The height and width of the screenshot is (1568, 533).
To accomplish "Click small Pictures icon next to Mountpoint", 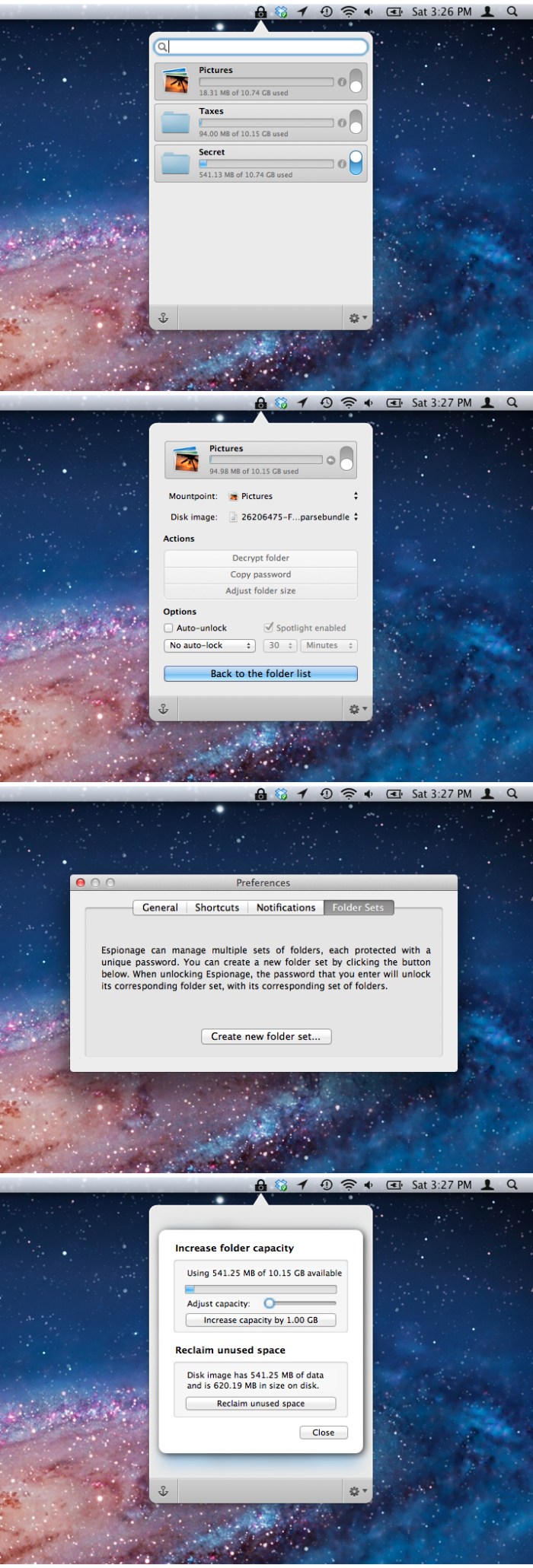I will pyautogui.click(x=234, y=497).
